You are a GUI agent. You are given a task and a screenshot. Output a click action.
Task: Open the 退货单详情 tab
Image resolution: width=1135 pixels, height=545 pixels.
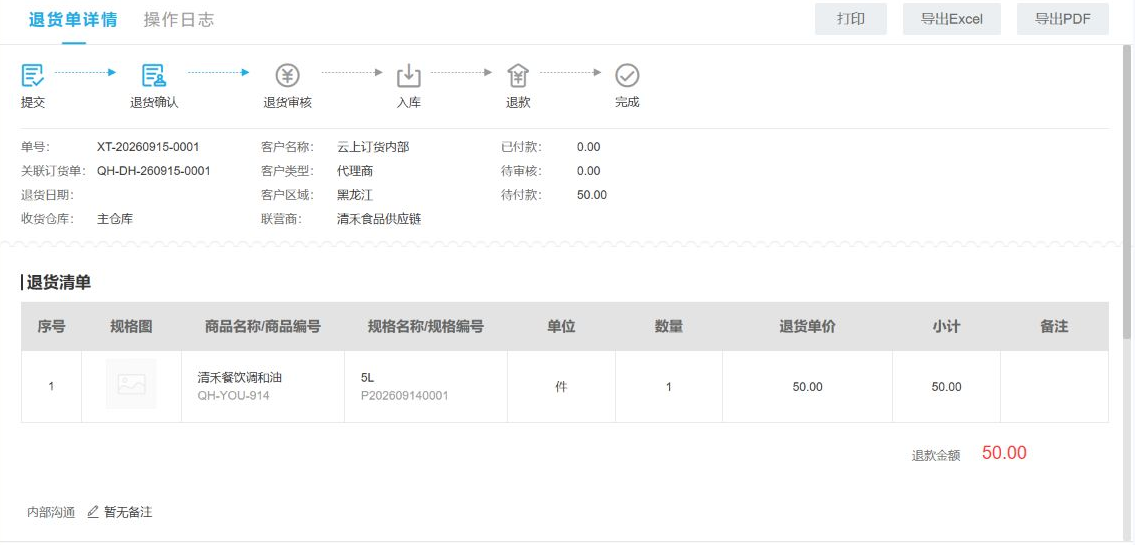(x=73, y=20)
